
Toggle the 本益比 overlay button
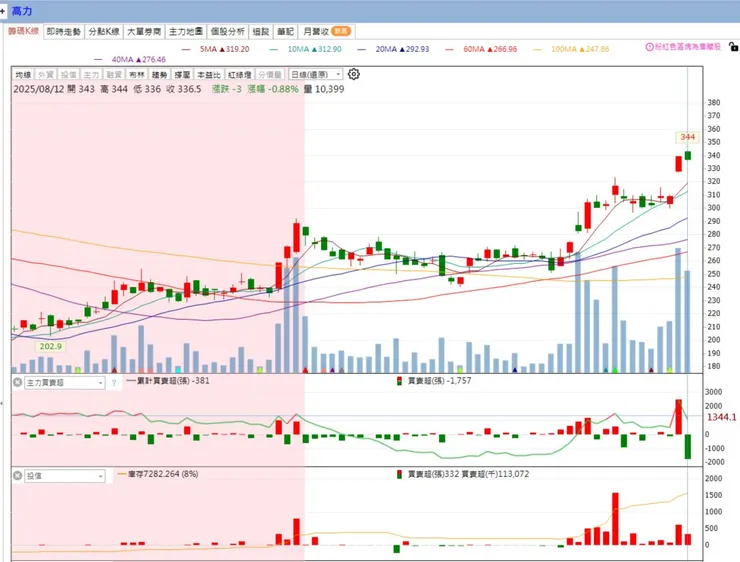[x=209, y=75]
